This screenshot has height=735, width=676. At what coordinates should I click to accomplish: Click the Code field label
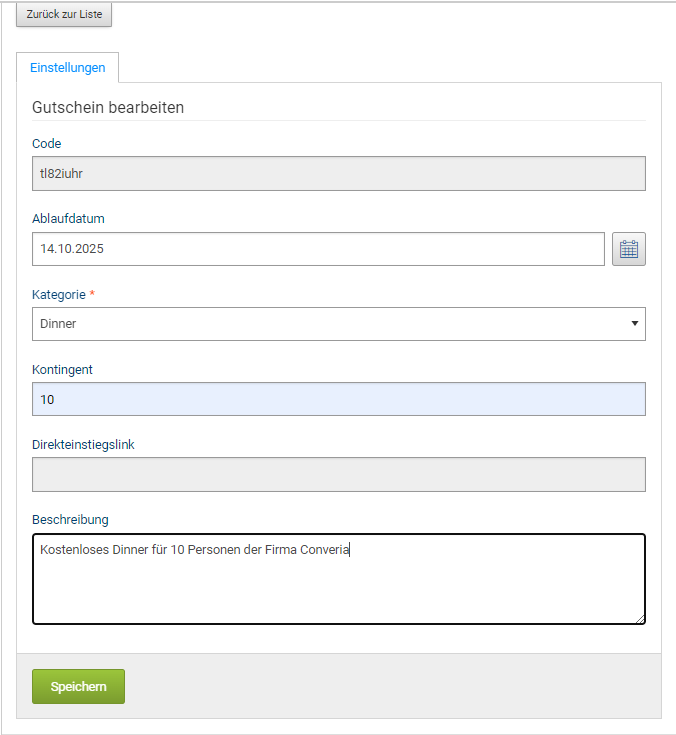coord(47,144)
